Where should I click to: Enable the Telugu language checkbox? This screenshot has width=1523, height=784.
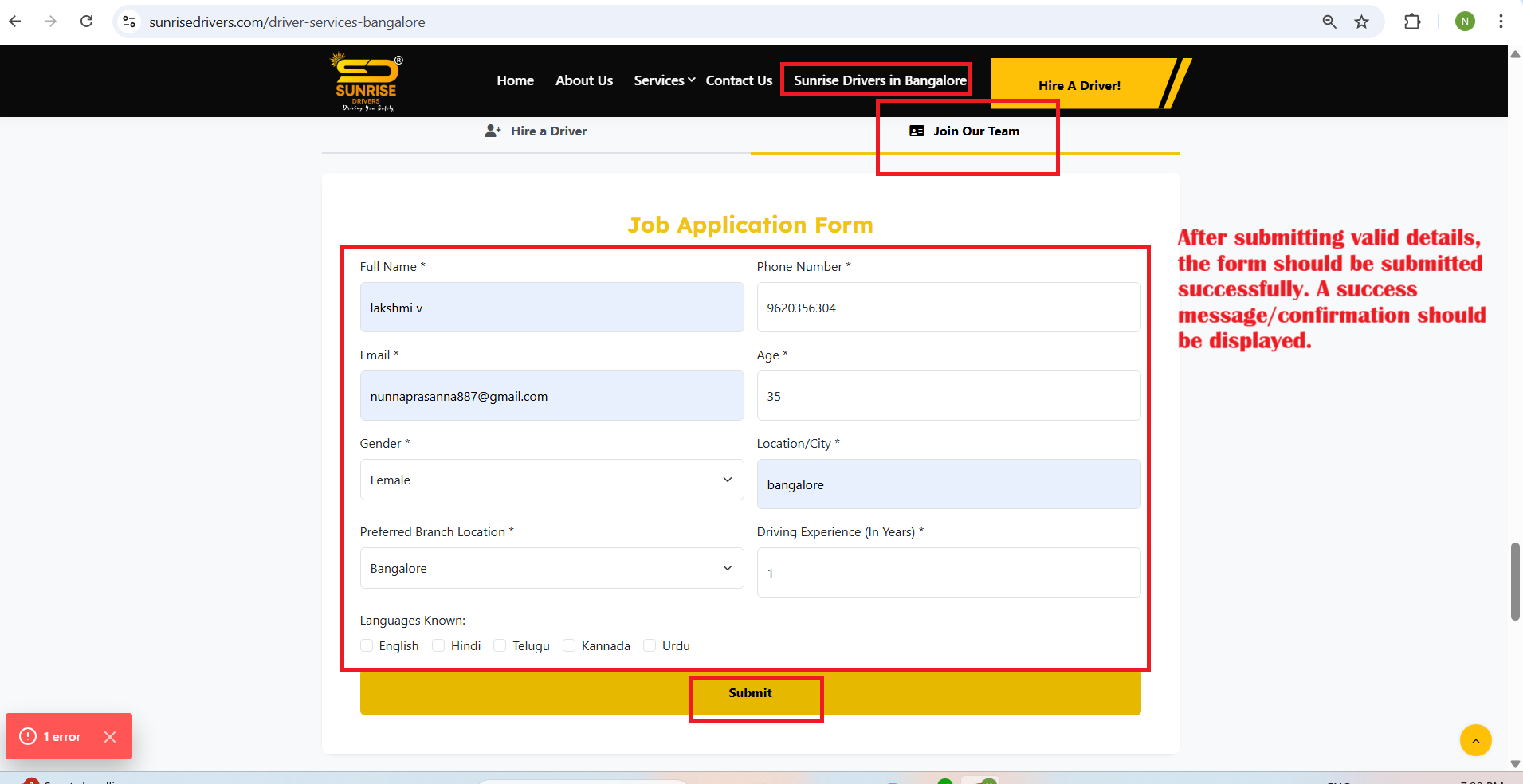pos(500,645)
